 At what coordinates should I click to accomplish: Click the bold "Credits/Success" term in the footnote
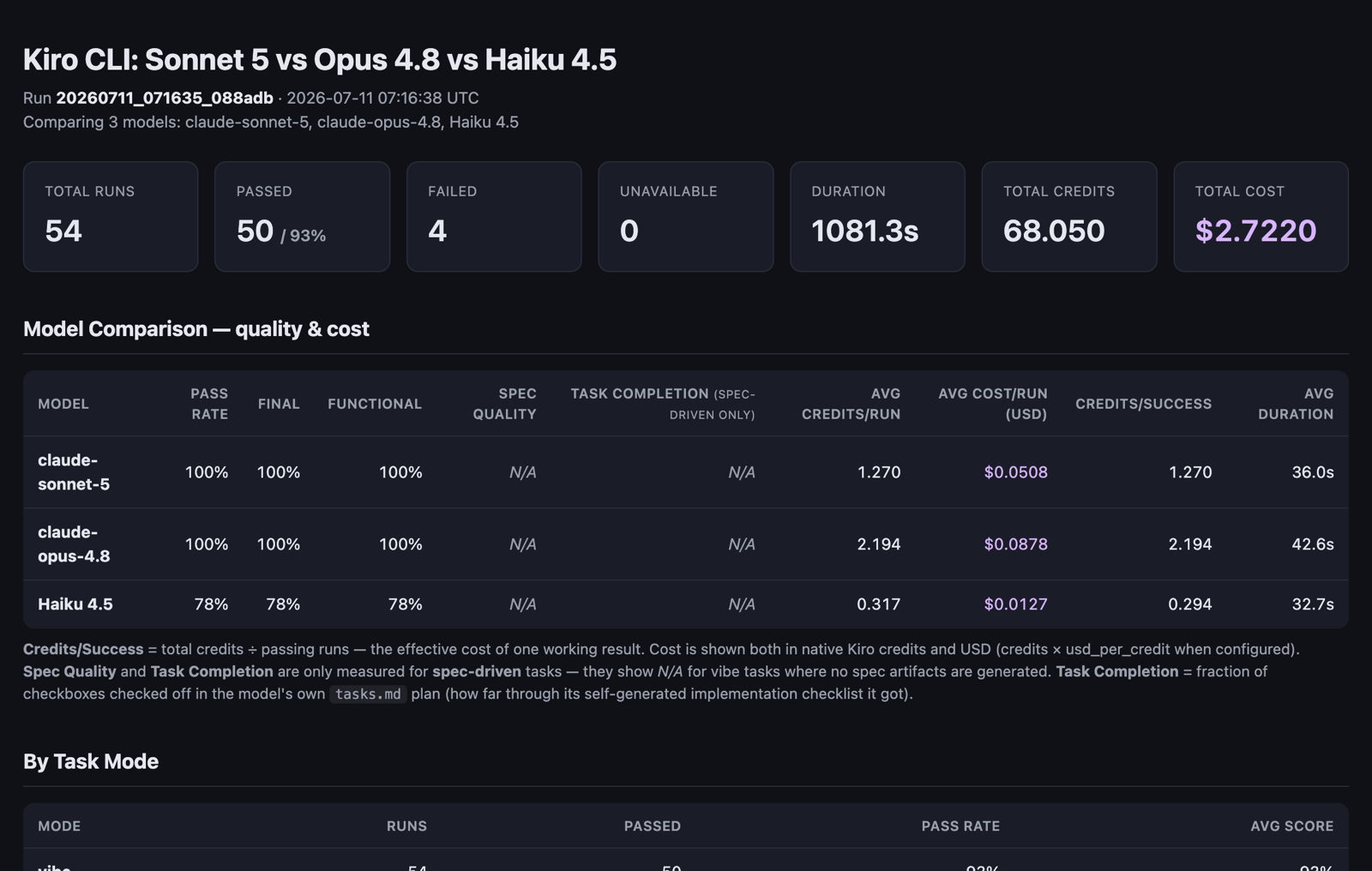83,649
